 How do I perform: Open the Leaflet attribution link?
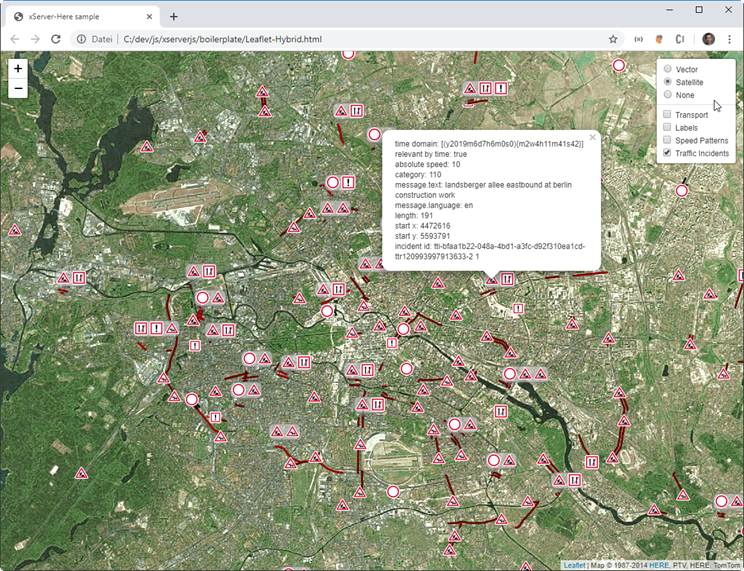tap(574, 565)
